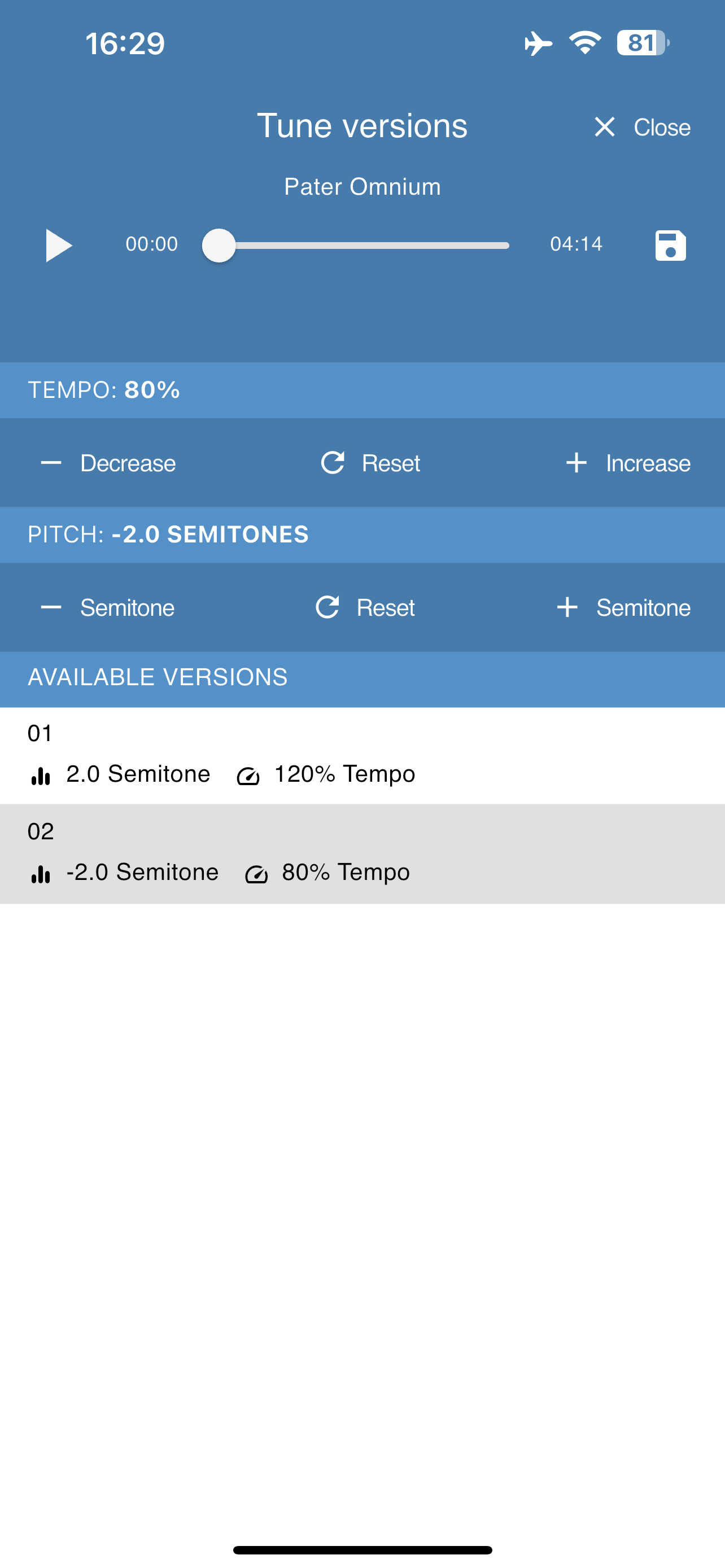The width and height of the screenshot is (725, 1568).
Task: Reset the pitch to default
Action: point(365,607)
